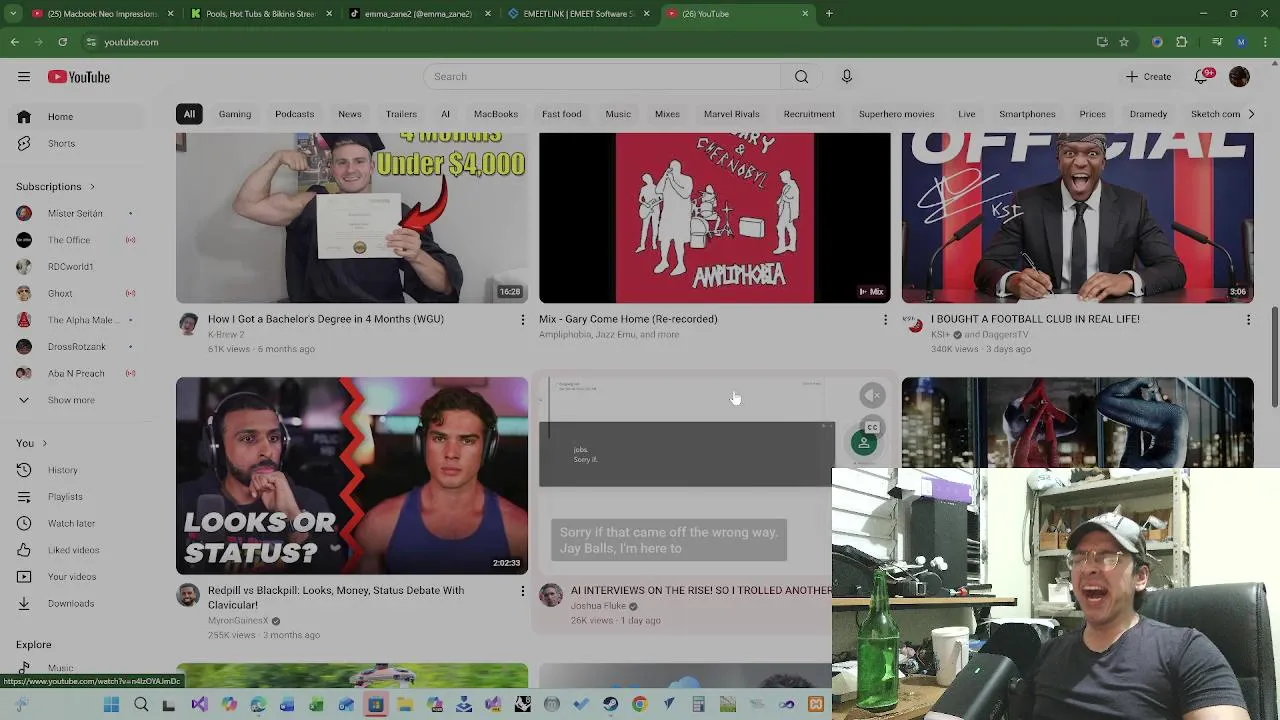Image resolution: width=1280 pixels, height=720 pixels.
Task: Bookmark this page with the star
Action: point(1124,42)
